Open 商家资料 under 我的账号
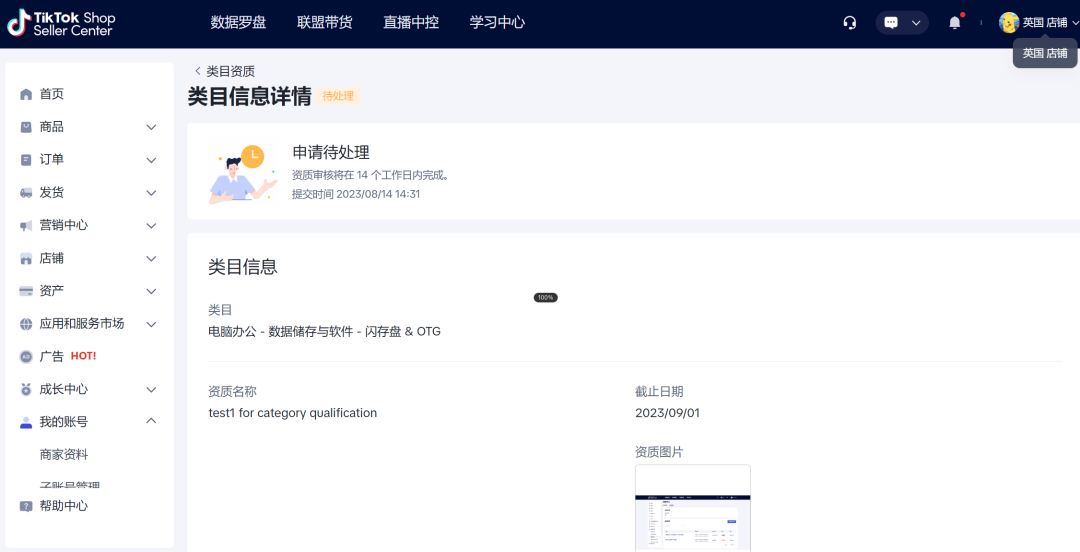The height and width of the screenshot is (552, 1080). click(64, 455)
